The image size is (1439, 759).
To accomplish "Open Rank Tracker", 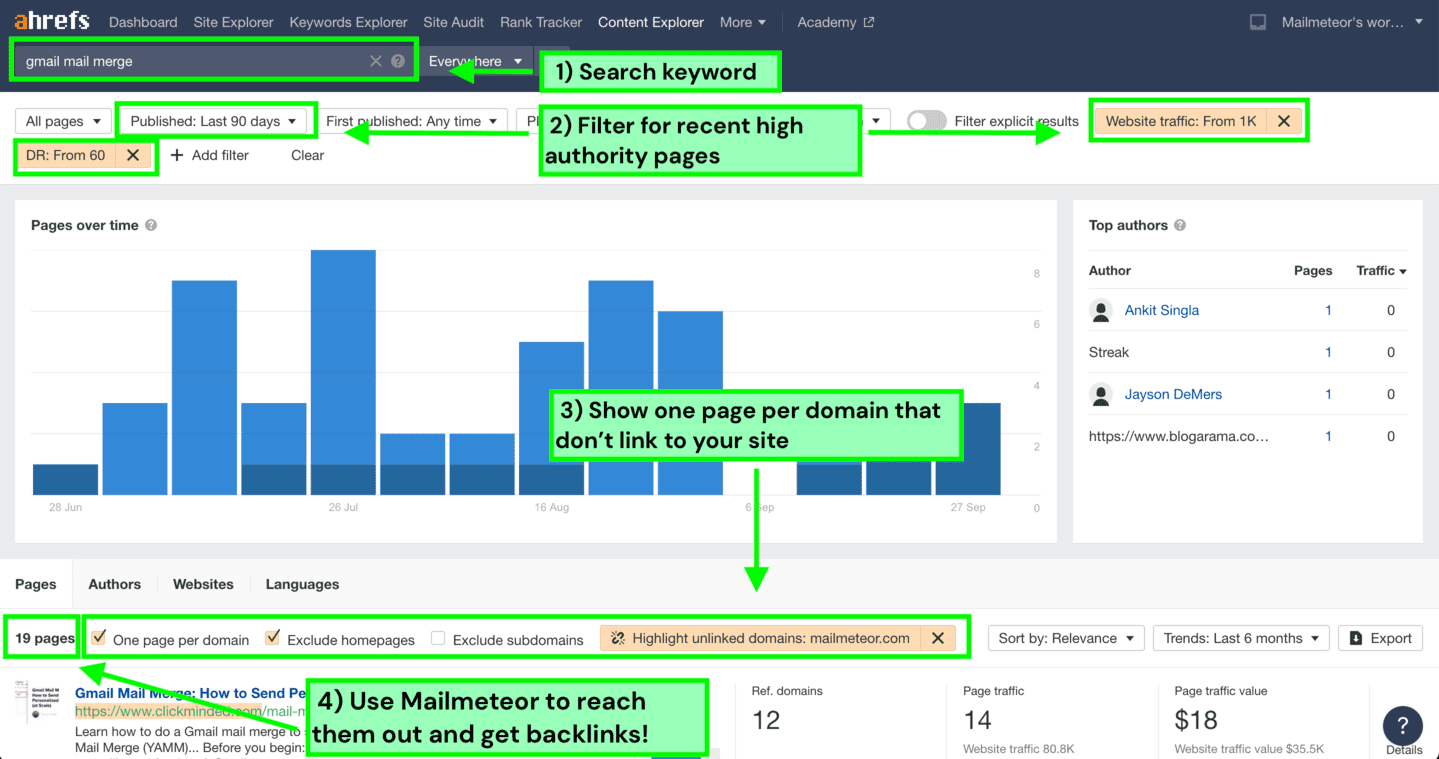I will tap(541, 22).
